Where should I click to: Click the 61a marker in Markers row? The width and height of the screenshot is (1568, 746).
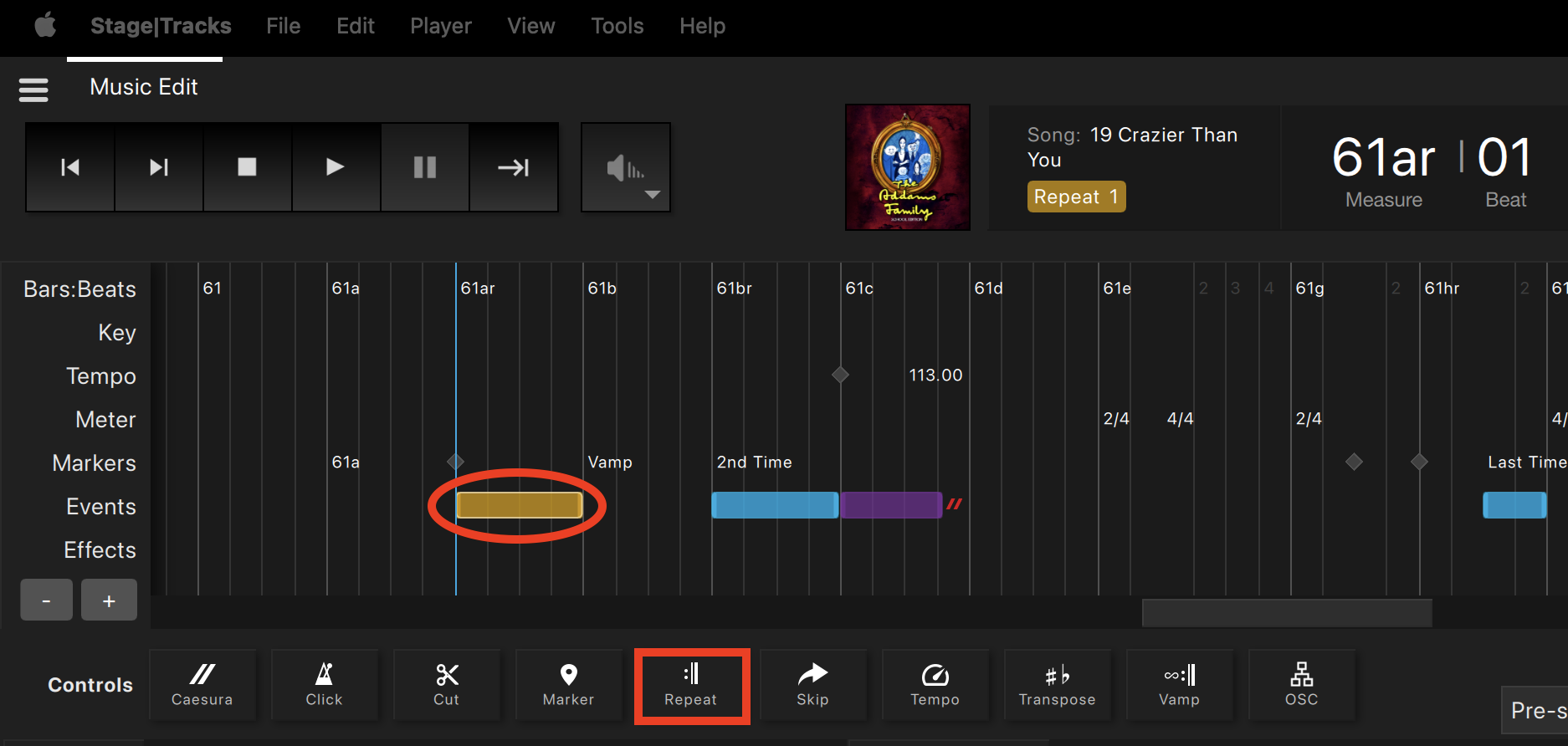pyautogui.click(x=346, y=462)
